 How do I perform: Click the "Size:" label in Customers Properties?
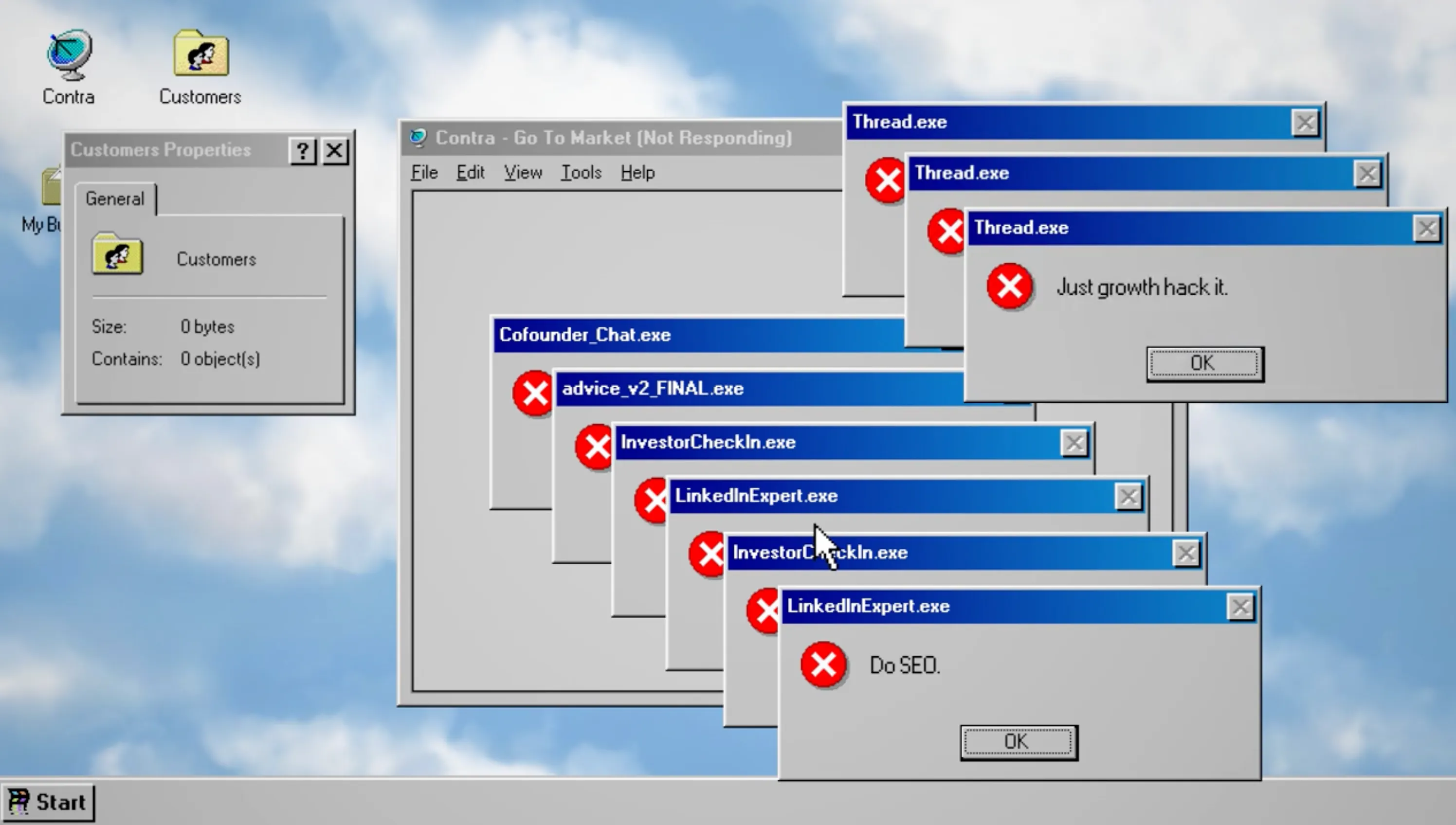[109, 327]
